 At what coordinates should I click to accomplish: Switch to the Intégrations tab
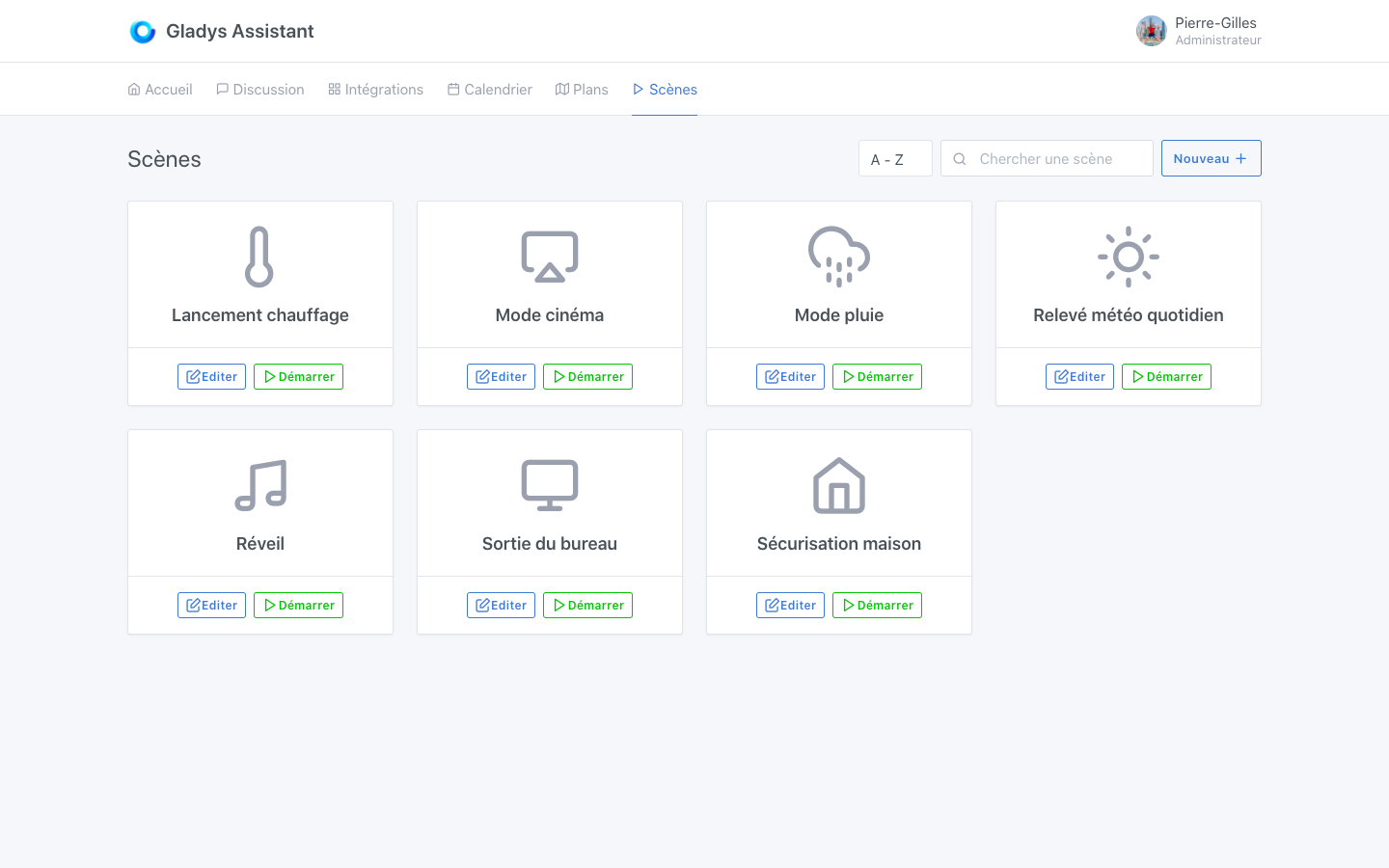375,89
